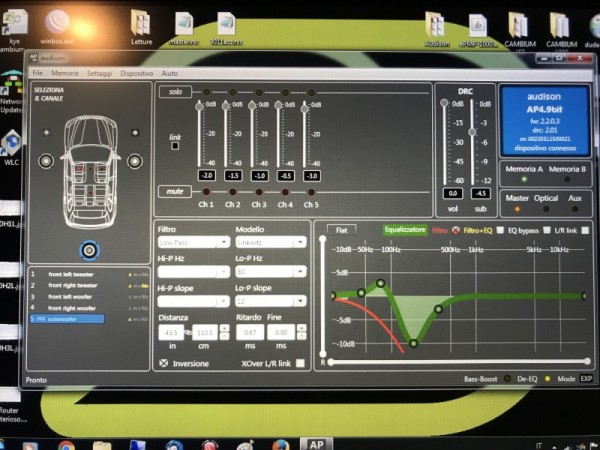Open the Settaggi menu

click(x=99, y=73)
